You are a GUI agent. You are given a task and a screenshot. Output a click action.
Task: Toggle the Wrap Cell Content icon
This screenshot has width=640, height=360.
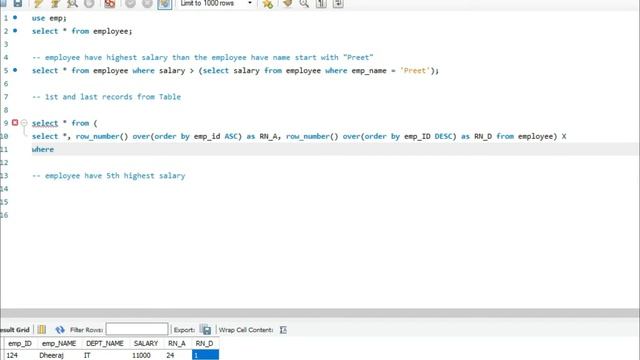click(x=283, y=329)
